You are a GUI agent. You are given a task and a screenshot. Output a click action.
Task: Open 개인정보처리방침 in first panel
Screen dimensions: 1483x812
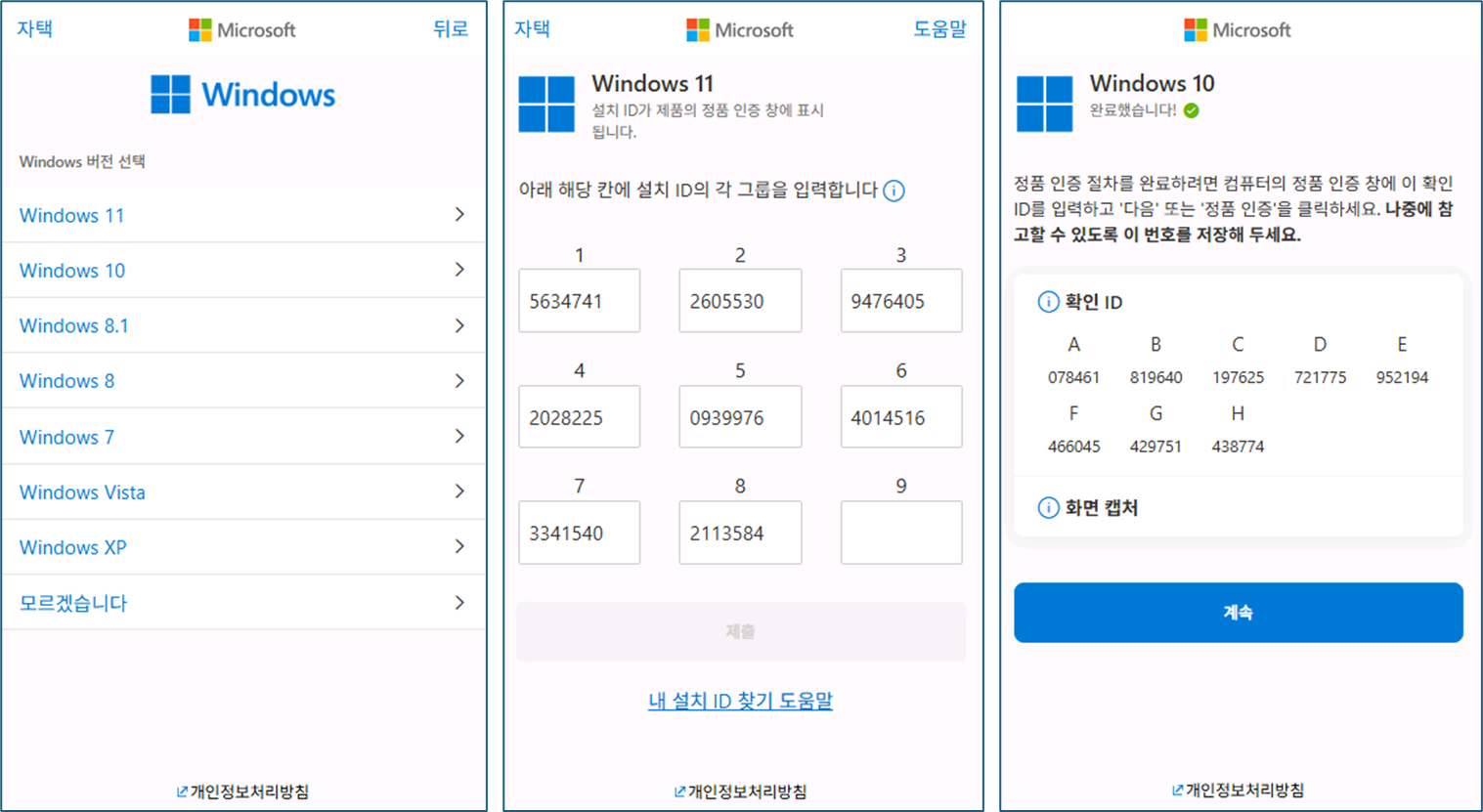coord(250,791)
